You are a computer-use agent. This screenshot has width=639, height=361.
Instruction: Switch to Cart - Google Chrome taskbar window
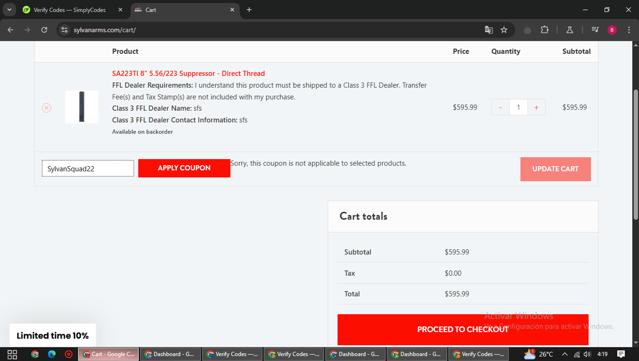[x=108, y=354]
